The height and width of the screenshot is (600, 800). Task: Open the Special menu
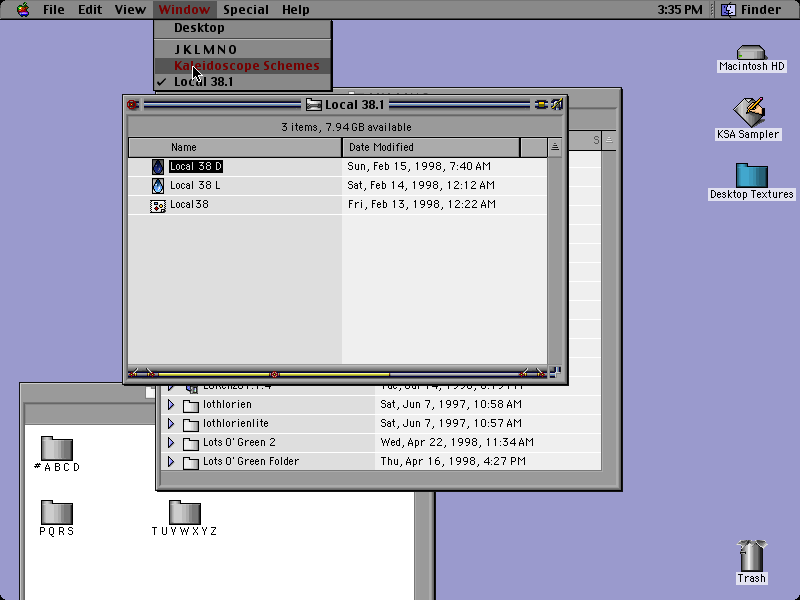(x=245, y=10)
